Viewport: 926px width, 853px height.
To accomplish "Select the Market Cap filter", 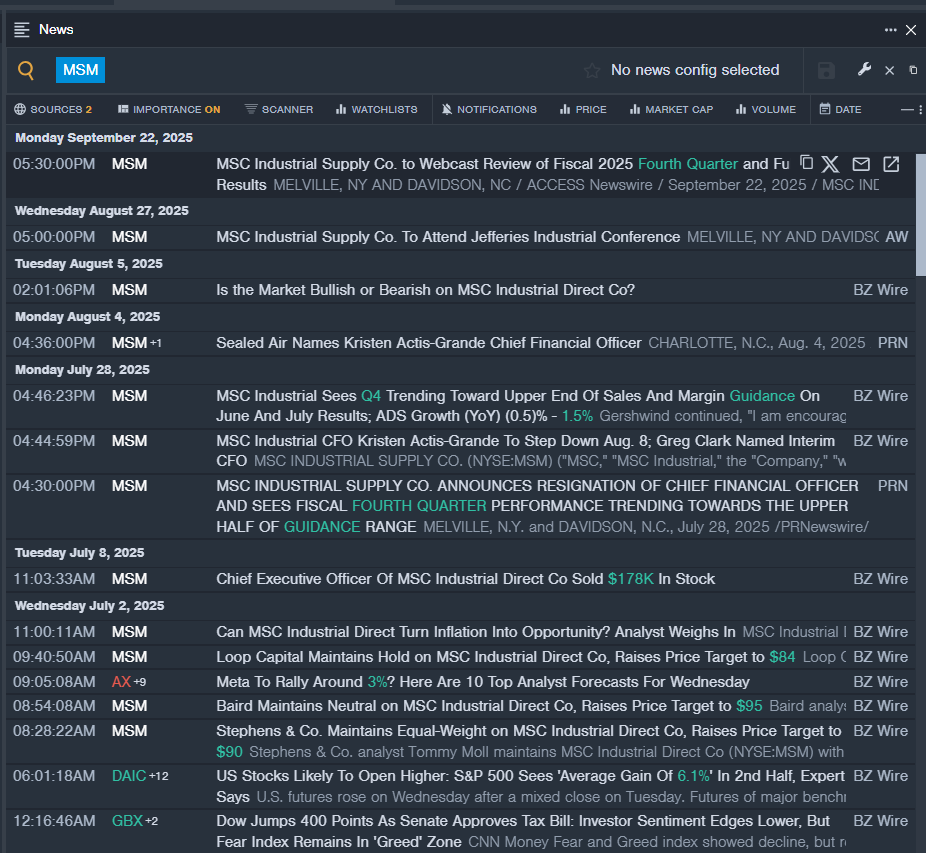I will click(671, 109).
